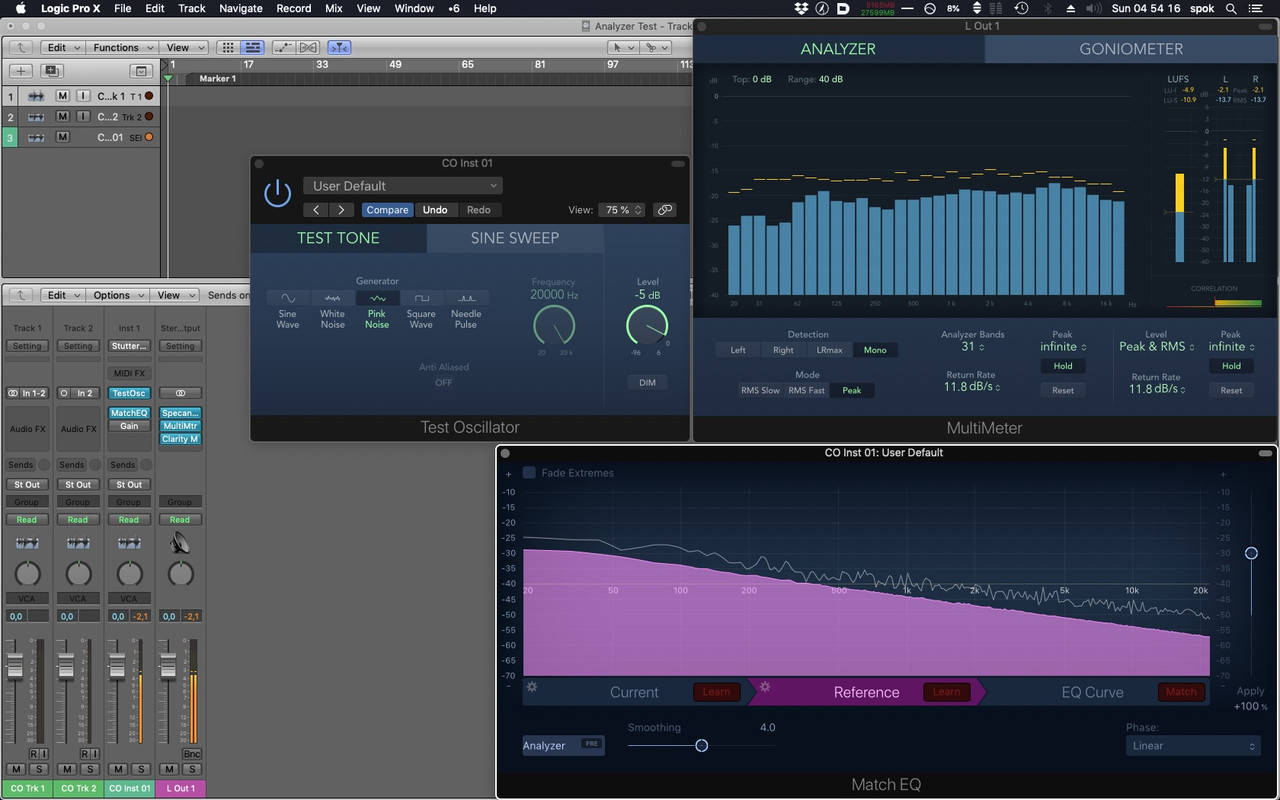Open Match EQ Phase Linear dropdown
Screen dimensions: 1280x800
1193,746
